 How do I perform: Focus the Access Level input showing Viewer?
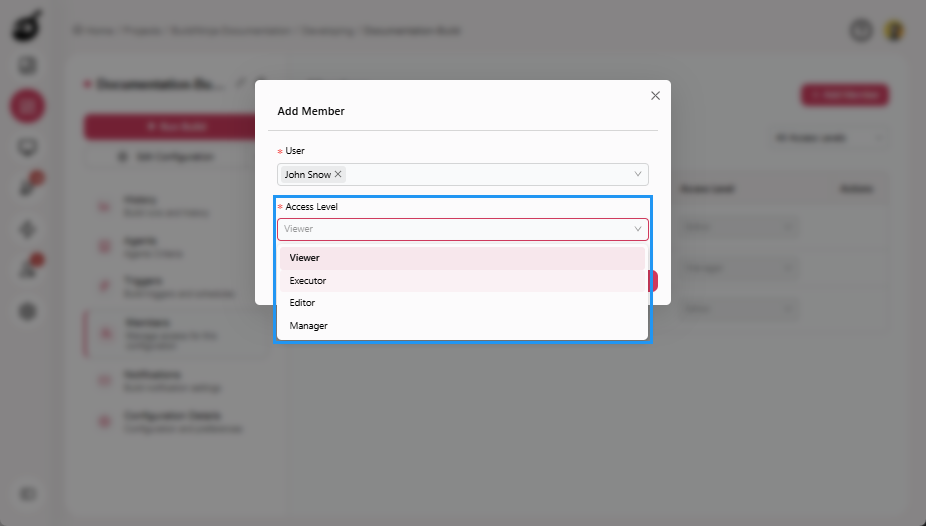tap(462, 230)
